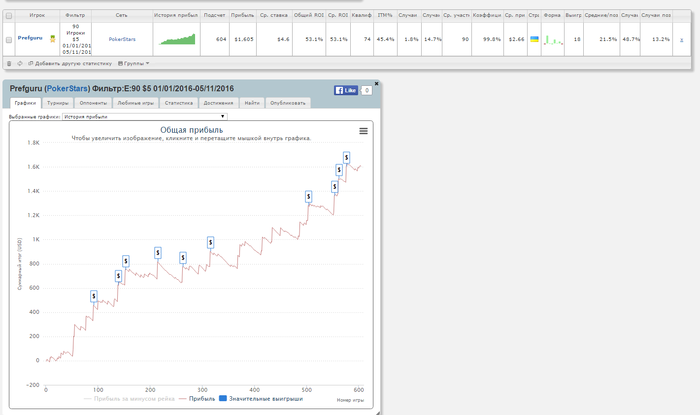Expand the Группы dropdown menu

pos(133,63)
